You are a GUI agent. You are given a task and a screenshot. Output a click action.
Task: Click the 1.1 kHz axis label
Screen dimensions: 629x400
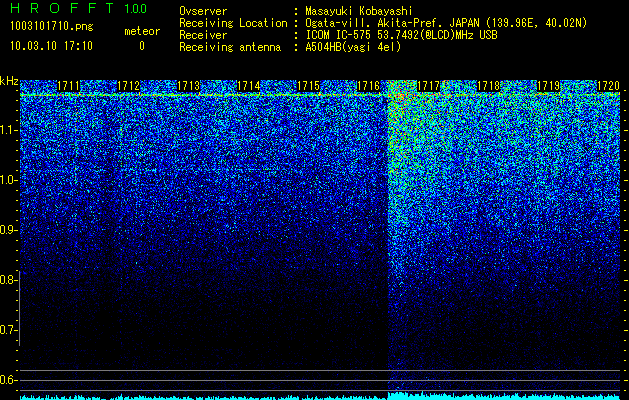(8, 130)
